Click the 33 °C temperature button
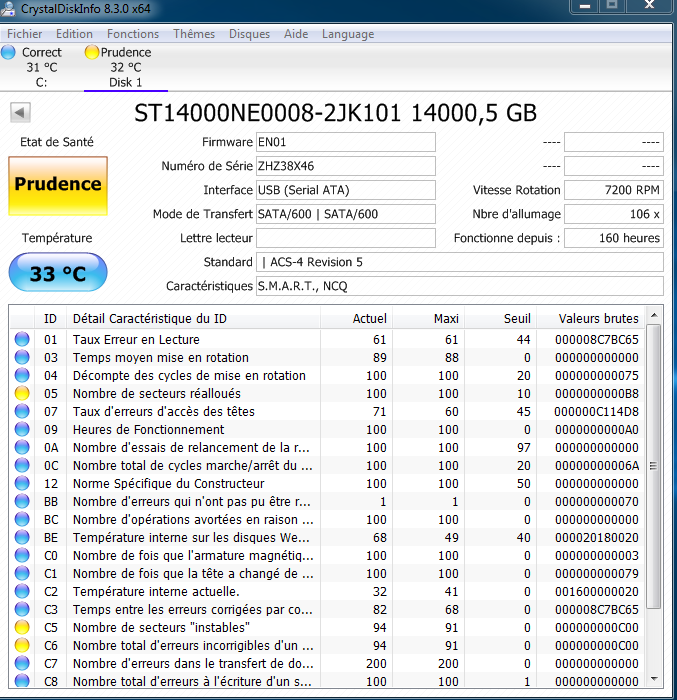Image resolution: width=677 pixels, height=700 pixels. pos(57,273)
